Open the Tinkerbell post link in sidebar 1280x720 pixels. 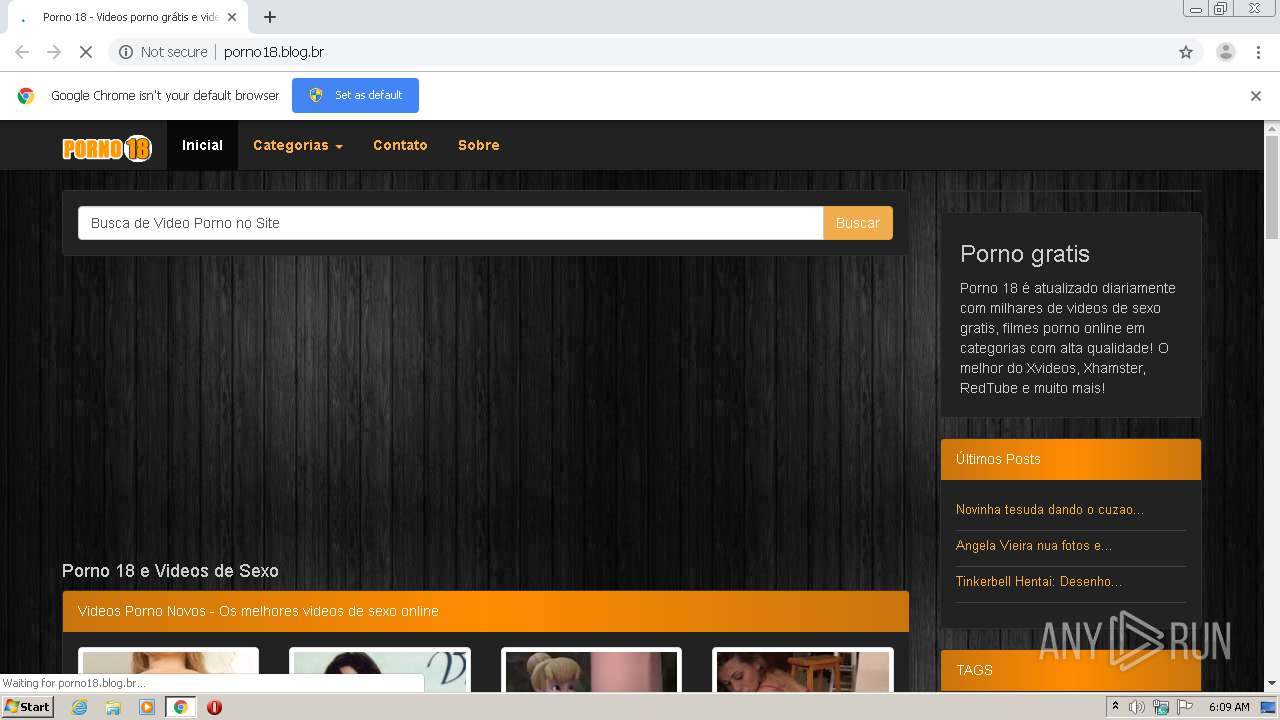[x=1039, y=582]
